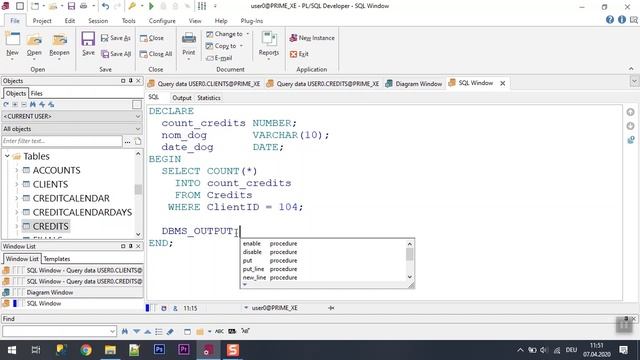The image size is (640, 360).
Task: Open the Find text combo box dropdown
Action: tap(113, 331)
